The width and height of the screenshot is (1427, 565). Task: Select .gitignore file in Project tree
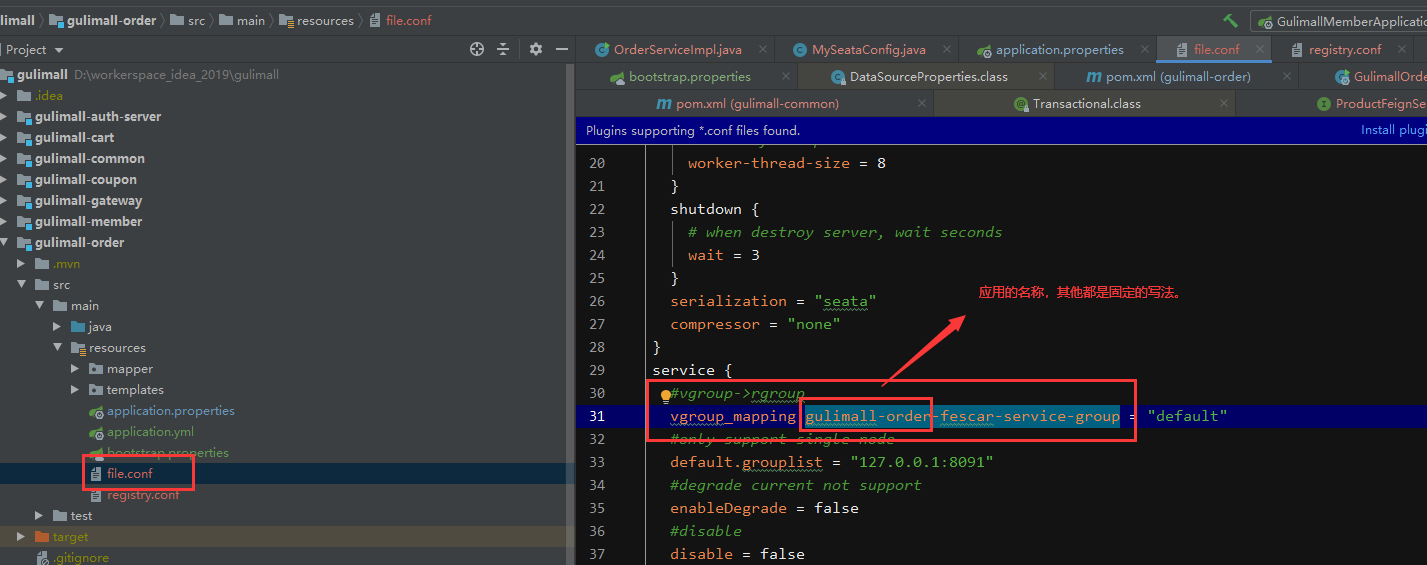(81, 558)
